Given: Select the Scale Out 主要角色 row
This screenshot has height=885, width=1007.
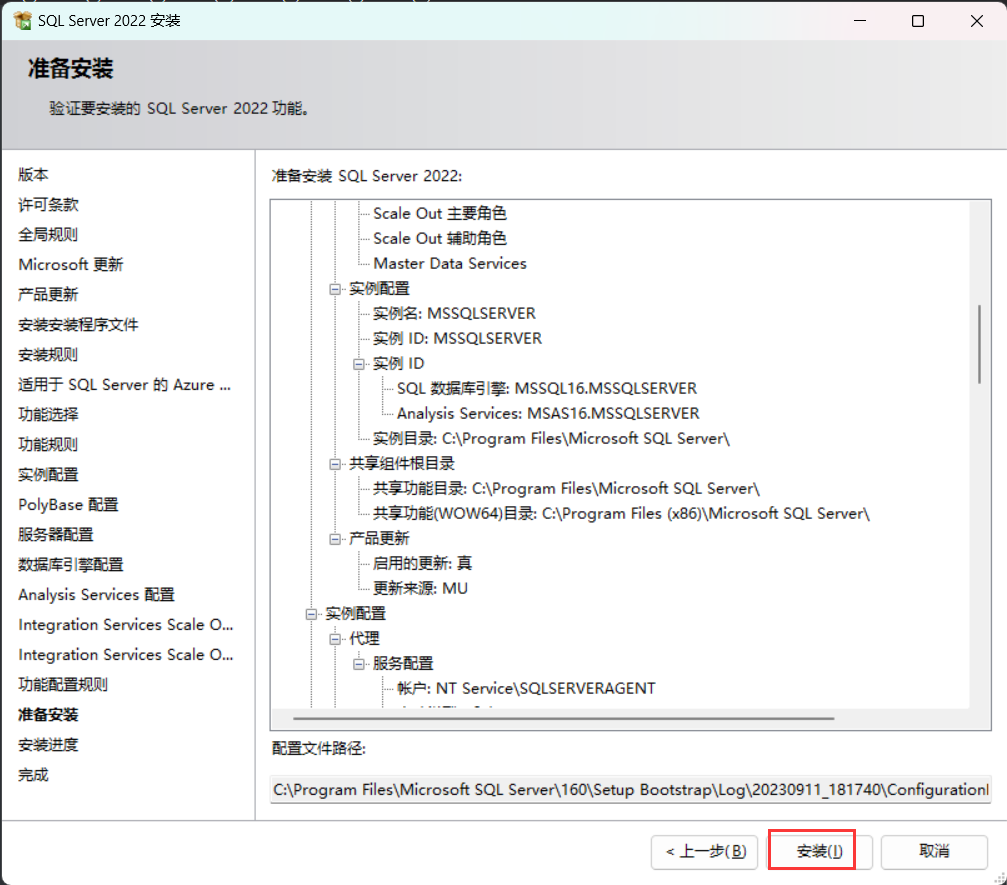Looking at the screenshot, I should click(440, 213).
